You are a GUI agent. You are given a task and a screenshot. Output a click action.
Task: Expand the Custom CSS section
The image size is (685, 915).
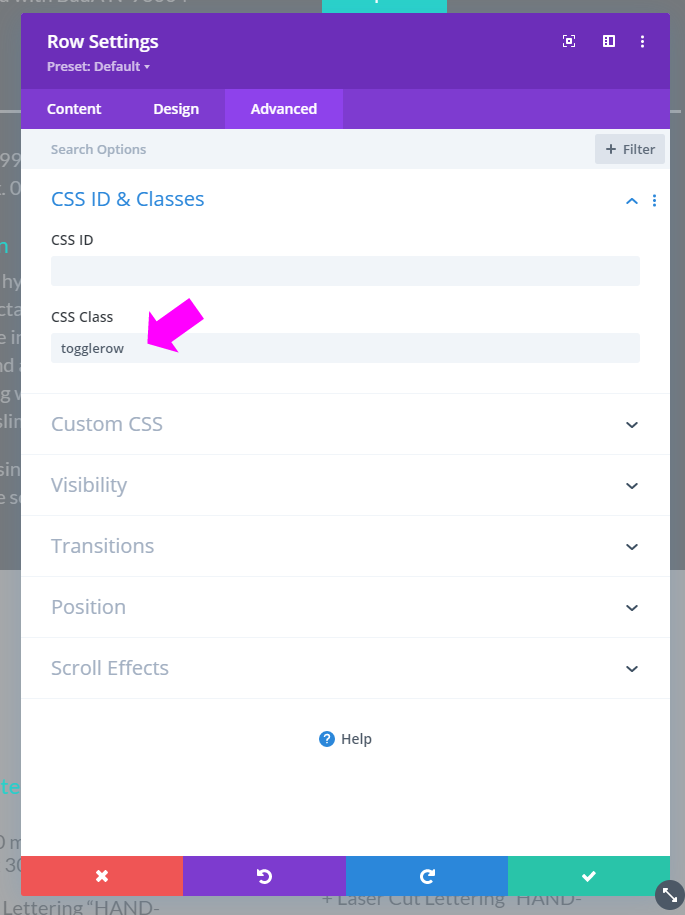pos(345,424)
